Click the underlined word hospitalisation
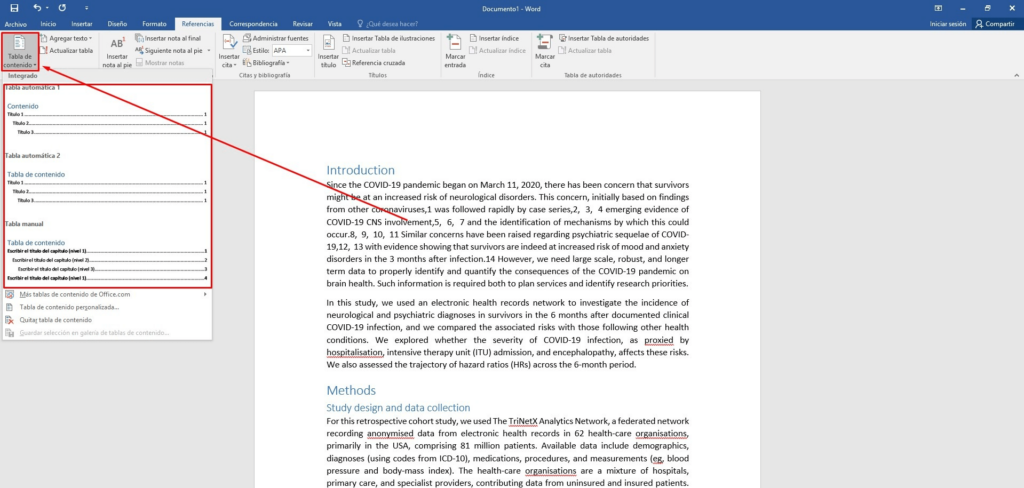Viewport: 1024px width, 488px height. [355, 353]
